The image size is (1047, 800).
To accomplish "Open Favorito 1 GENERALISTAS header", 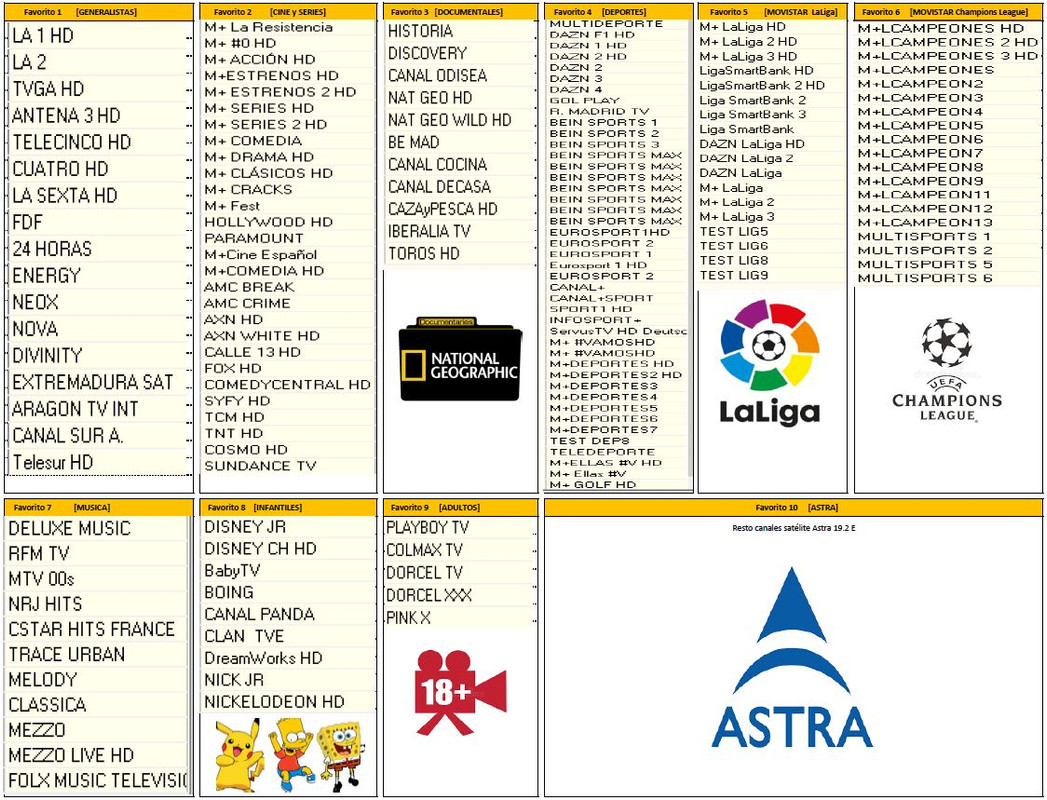I will [99, 12].
